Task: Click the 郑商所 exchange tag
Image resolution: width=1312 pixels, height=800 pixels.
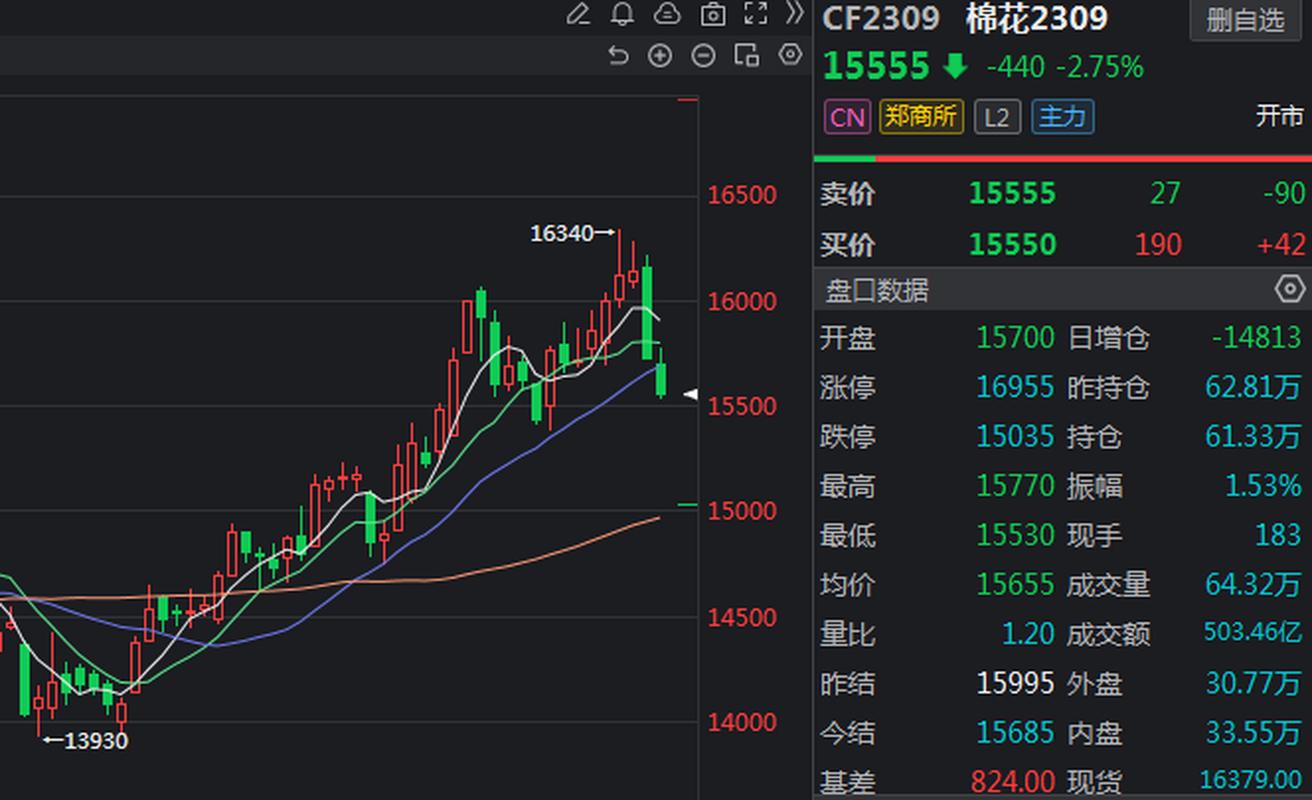Action: 921,117
